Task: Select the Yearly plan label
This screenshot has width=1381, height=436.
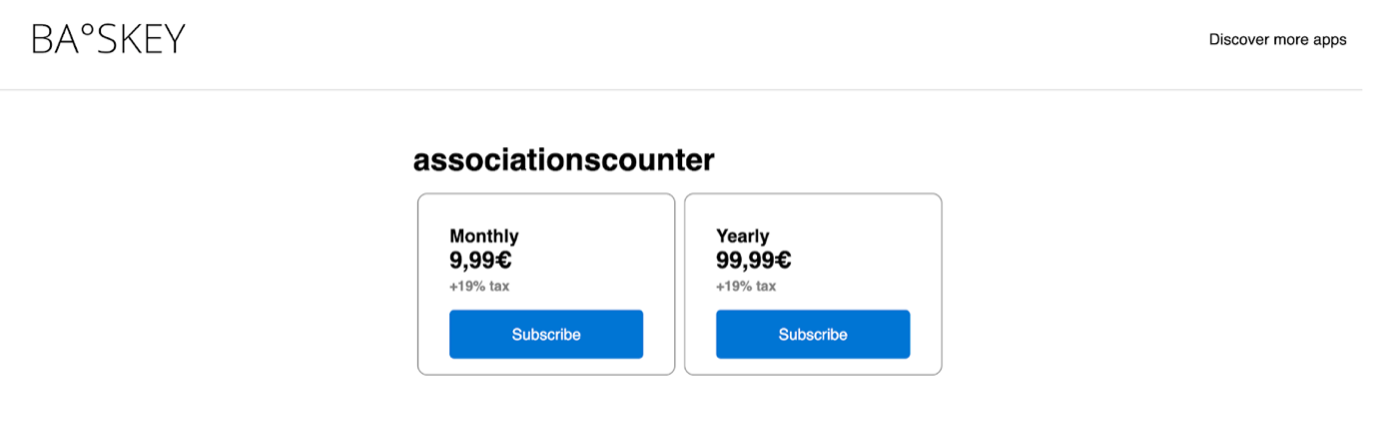Action: tap(742, 236)
